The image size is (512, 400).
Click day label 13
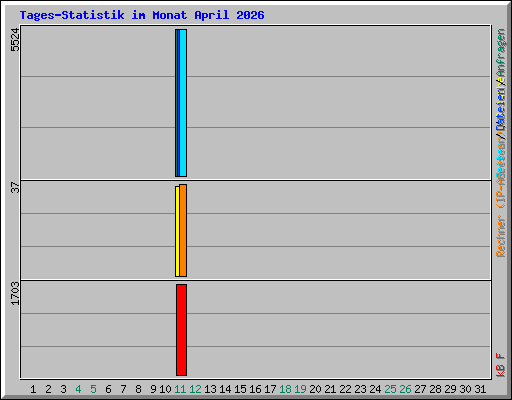pyautogui.click(x=210, y=389)
